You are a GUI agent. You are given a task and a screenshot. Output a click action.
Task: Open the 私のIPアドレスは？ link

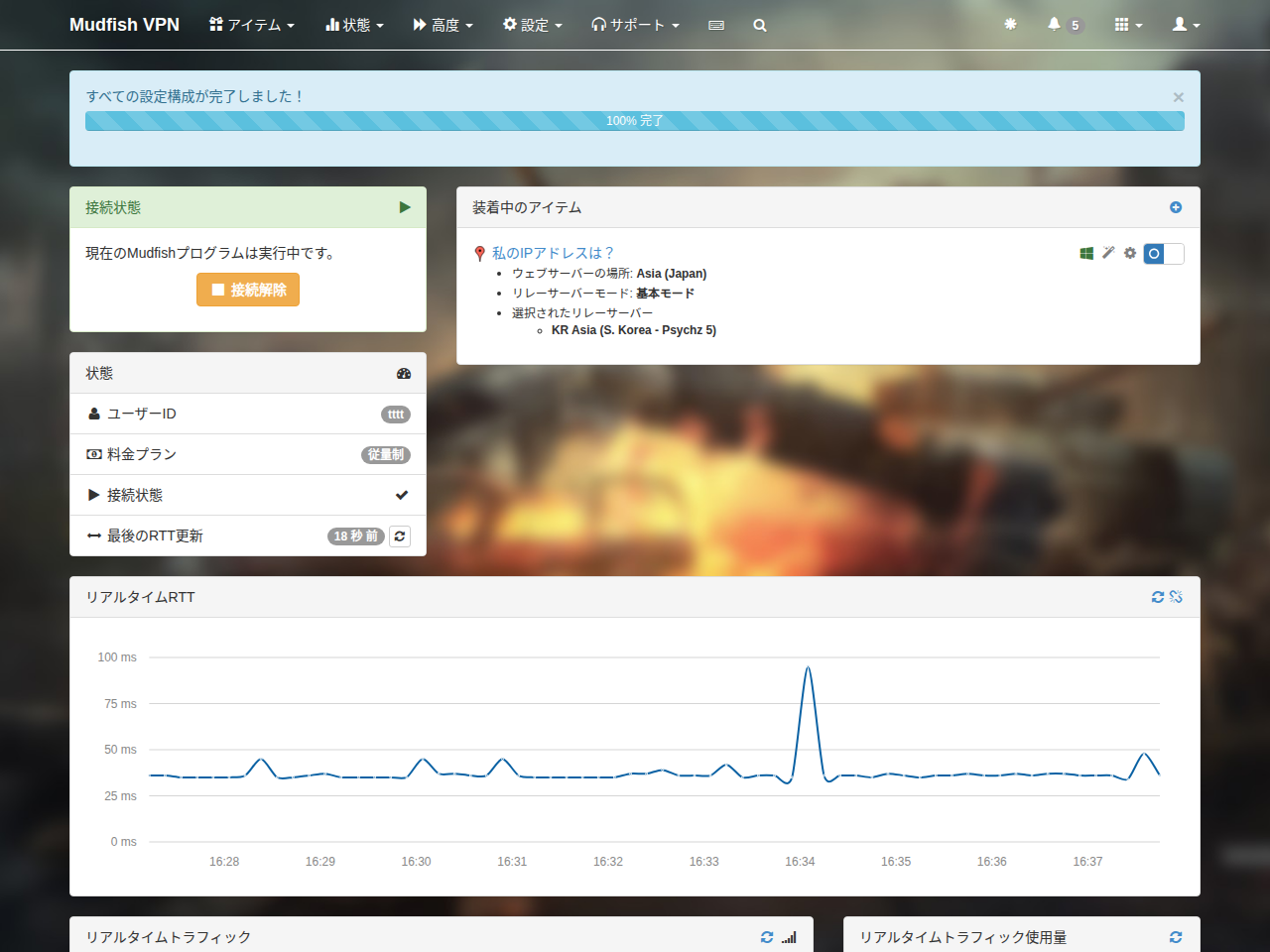[553, 253]
